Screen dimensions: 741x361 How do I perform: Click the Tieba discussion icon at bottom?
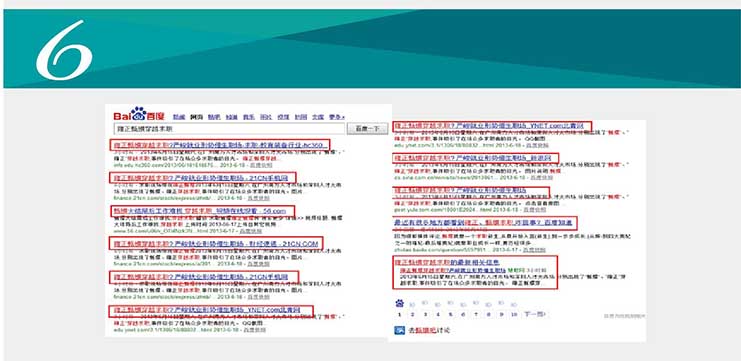pyautogui.click(x=399, y=330)
